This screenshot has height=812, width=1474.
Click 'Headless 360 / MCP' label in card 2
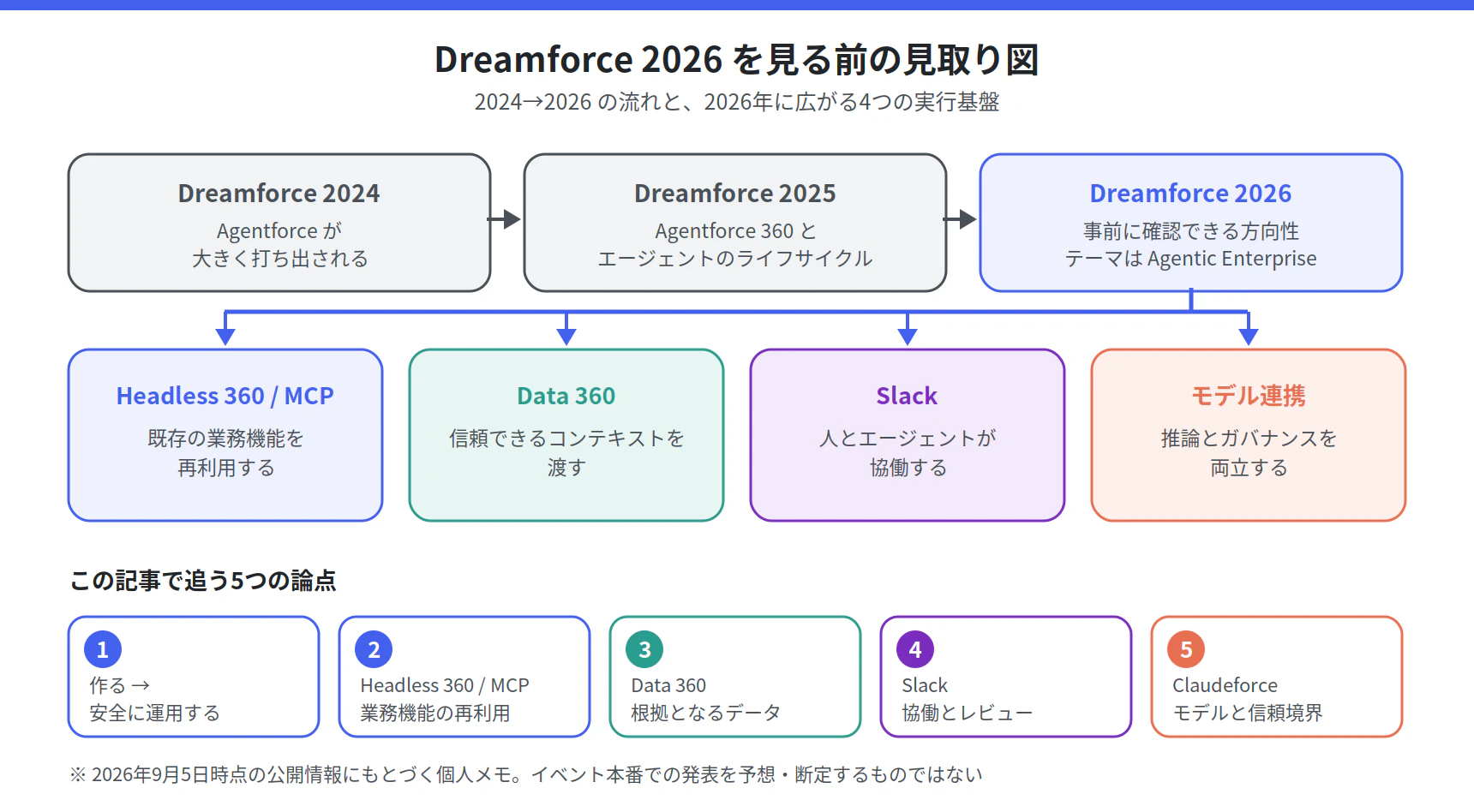(445, 685)
